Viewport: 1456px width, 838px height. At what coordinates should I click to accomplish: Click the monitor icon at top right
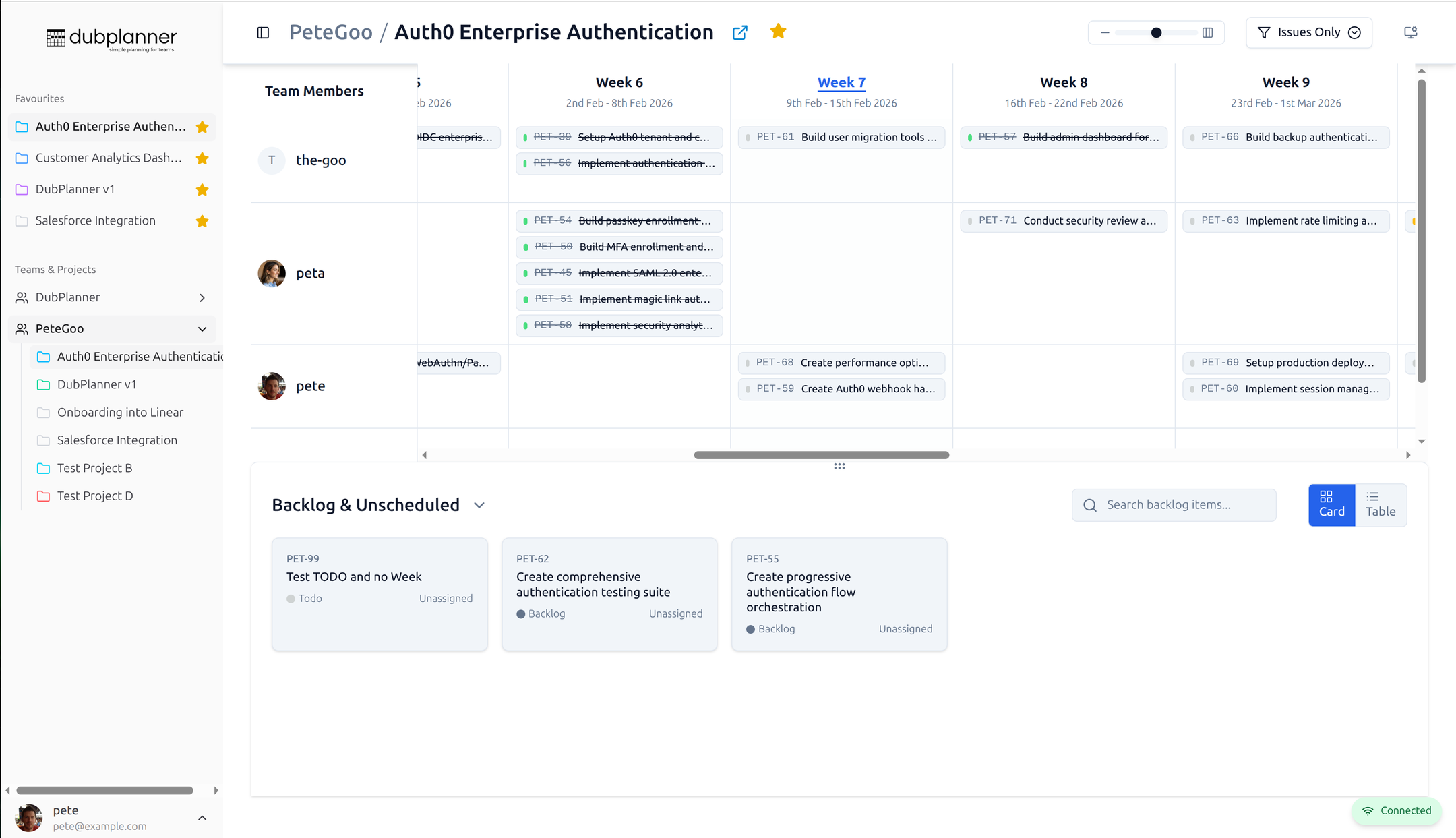pyautogui.click(x=1410, y=32)
